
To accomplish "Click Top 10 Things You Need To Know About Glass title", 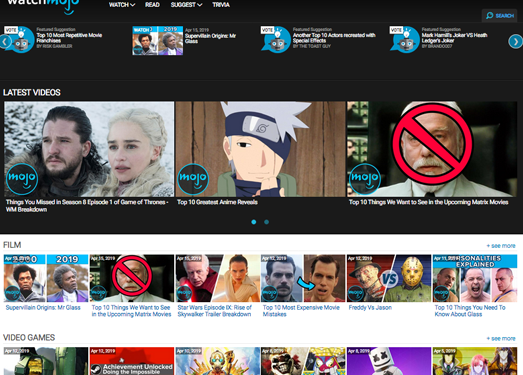I will point(470,311).
